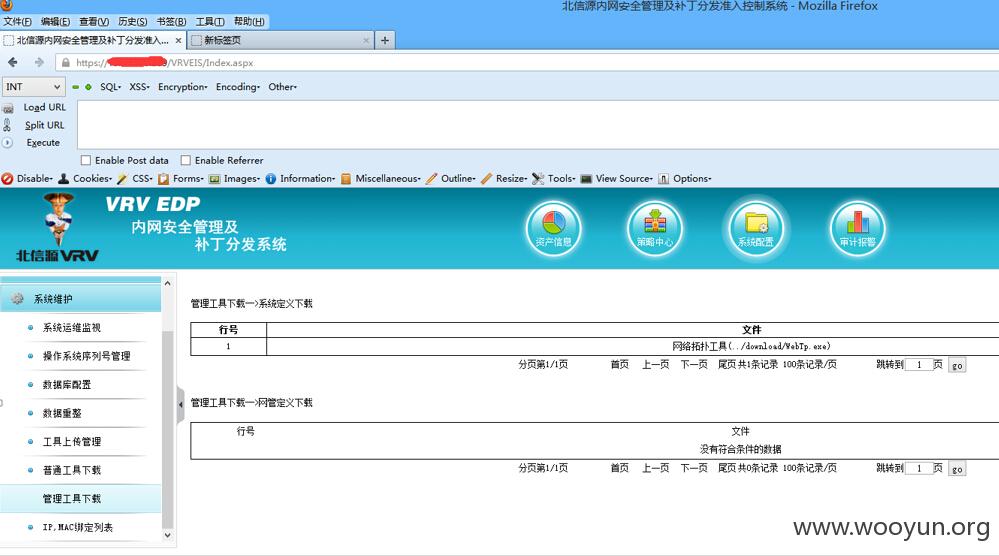The height and width of the screenshot is (556, 999).
Task: Enable Referrer checkbox
Action: pyautogui.click(x=185, y=160)
